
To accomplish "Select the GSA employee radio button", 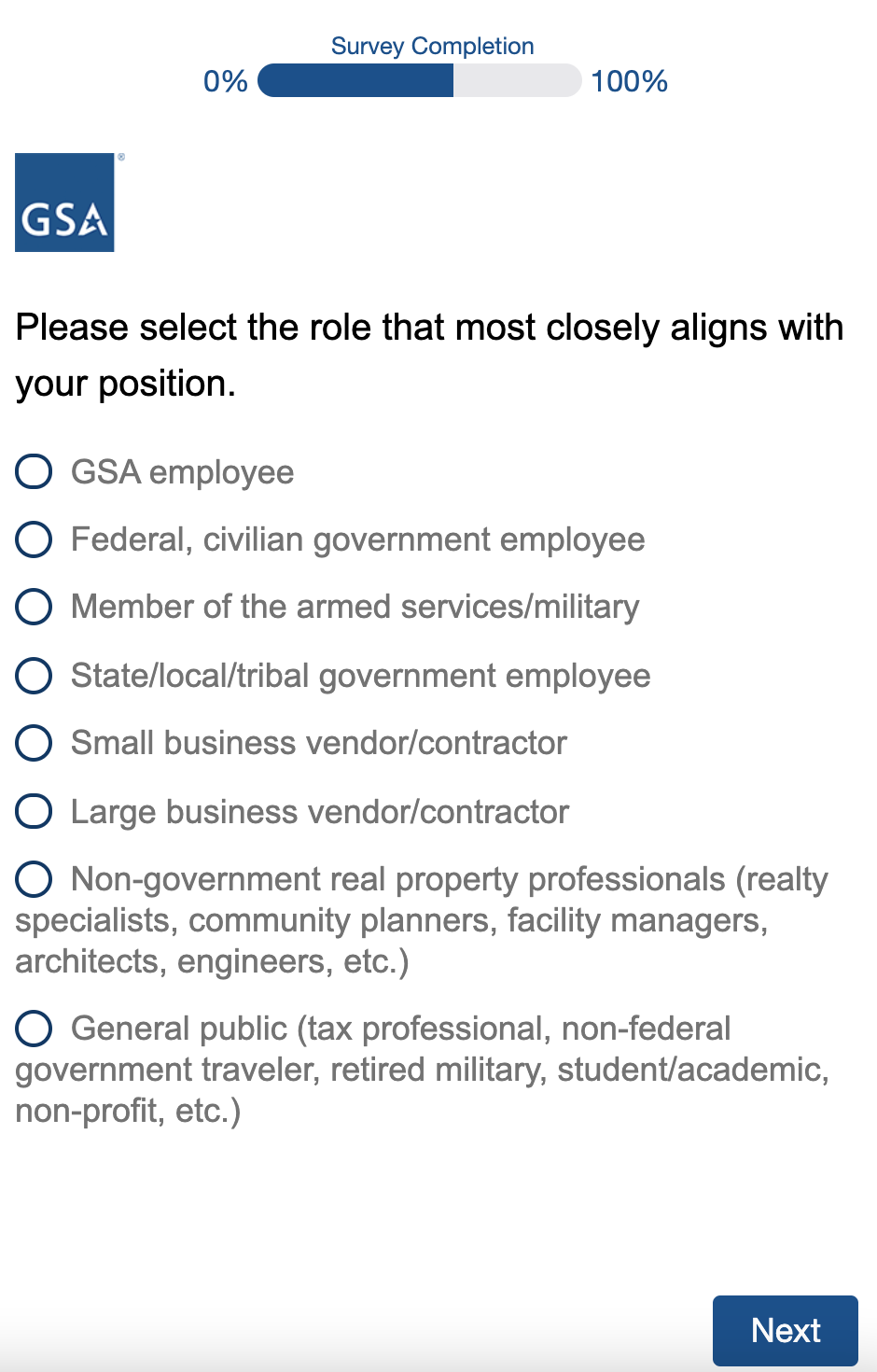I will click(x=34, y=471).
